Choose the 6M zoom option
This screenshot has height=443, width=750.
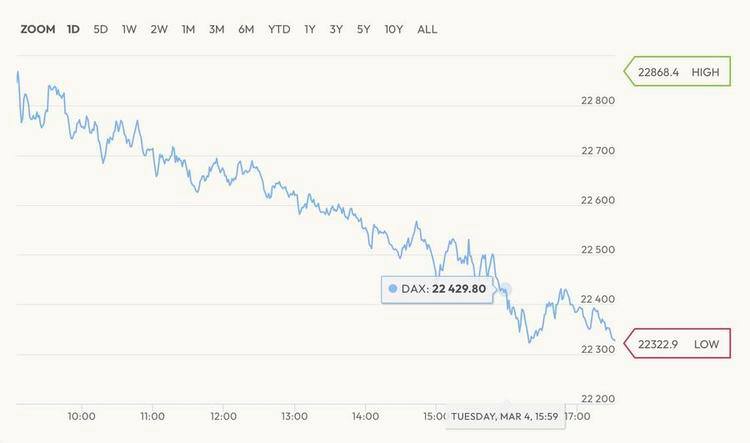(246, 29)
